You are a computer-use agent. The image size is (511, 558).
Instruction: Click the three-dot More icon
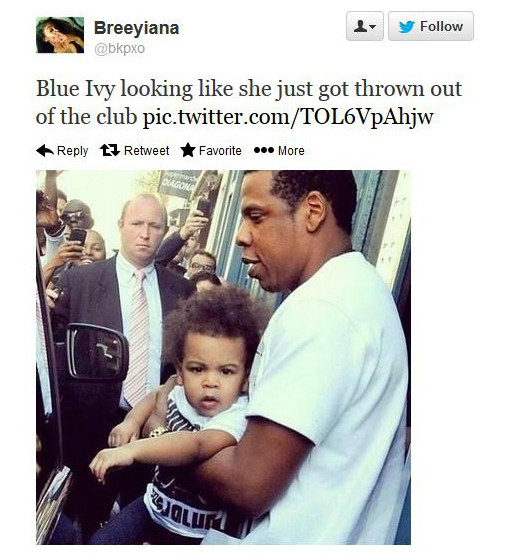coord(264,151)
